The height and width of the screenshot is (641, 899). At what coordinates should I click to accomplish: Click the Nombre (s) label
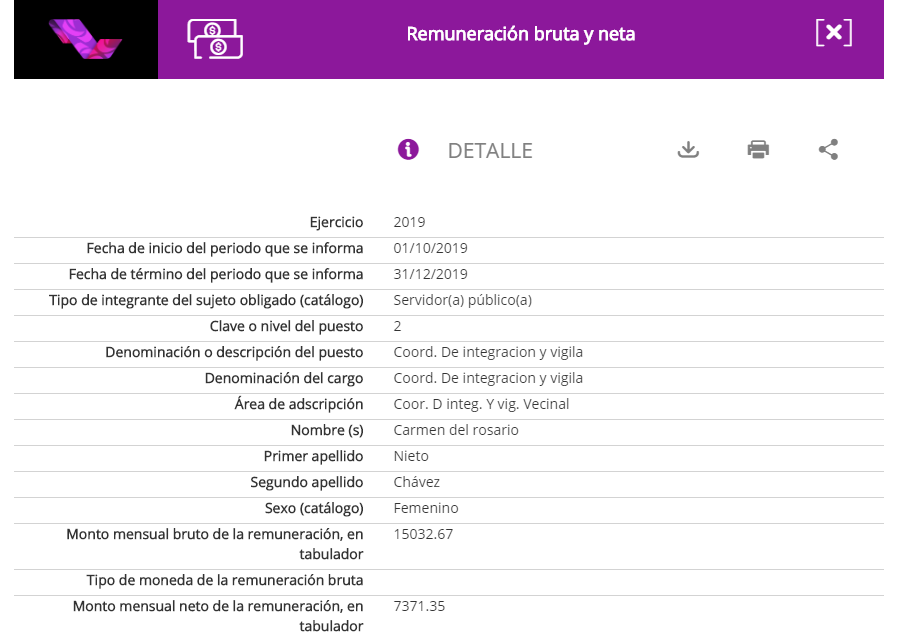pos(327,430)
